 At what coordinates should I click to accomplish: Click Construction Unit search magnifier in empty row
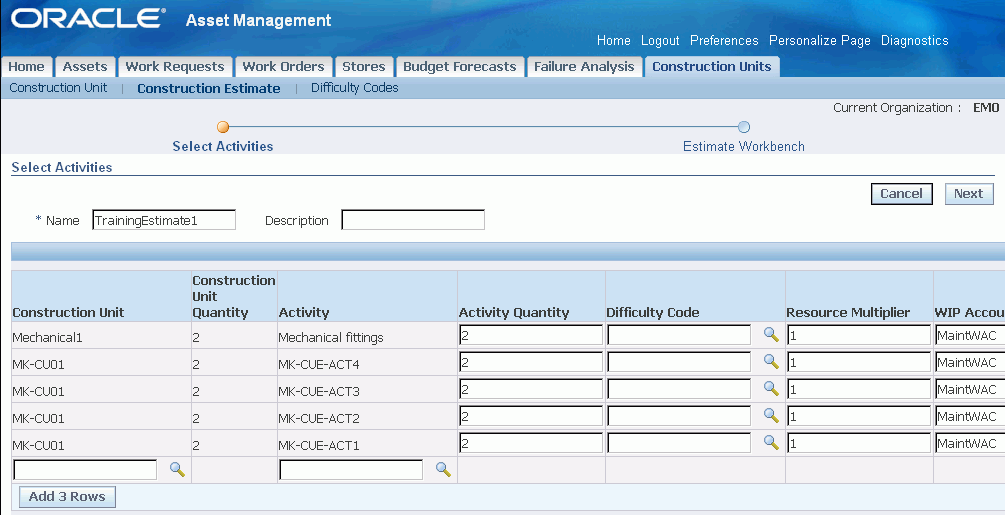(x=178, y=469)
